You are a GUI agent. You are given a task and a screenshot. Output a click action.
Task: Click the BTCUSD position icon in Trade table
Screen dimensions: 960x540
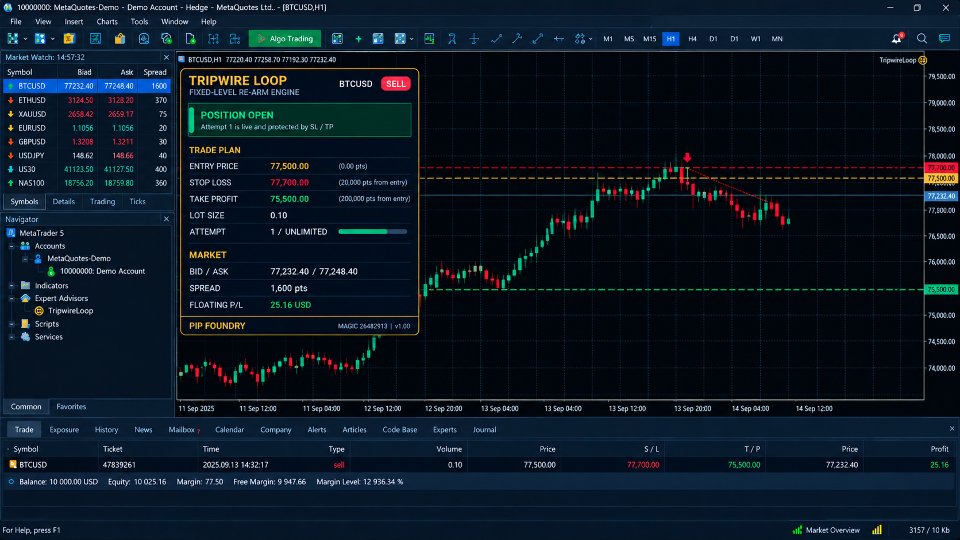coord(12,465)
